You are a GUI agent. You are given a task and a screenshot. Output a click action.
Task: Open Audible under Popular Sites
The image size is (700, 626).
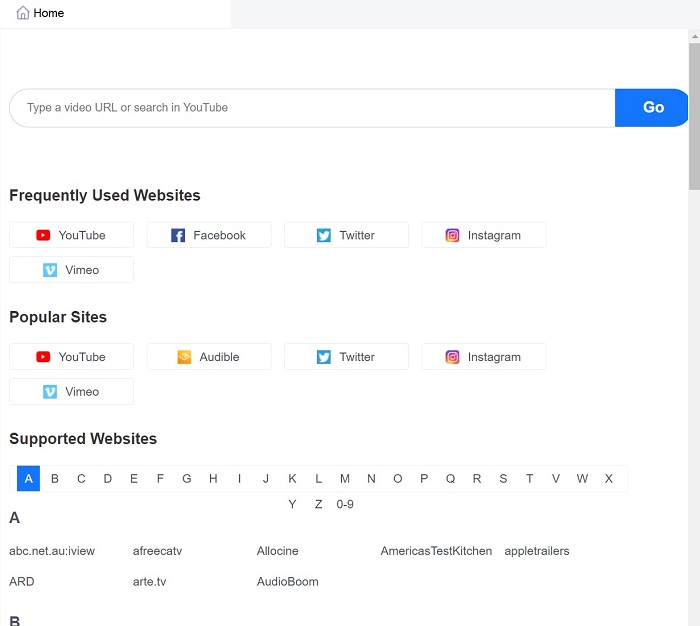209,357
